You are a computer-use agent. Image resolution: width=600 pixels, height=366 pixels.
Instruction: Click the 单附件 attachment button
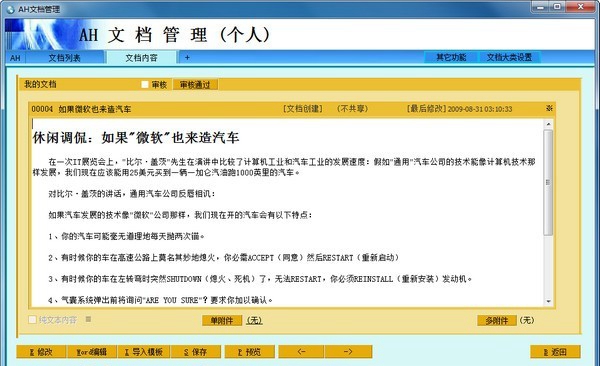[222, 320]
